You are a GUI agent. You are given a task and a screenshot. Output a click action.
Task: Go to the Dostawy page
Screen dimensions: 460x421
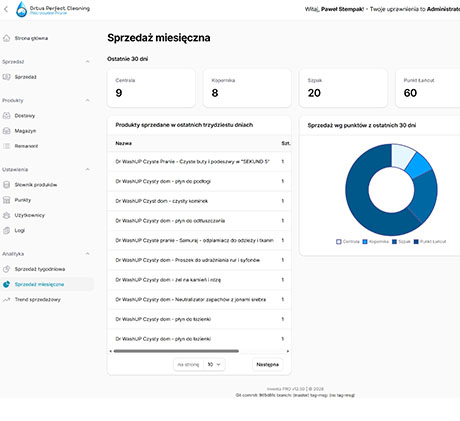[47, 116]
